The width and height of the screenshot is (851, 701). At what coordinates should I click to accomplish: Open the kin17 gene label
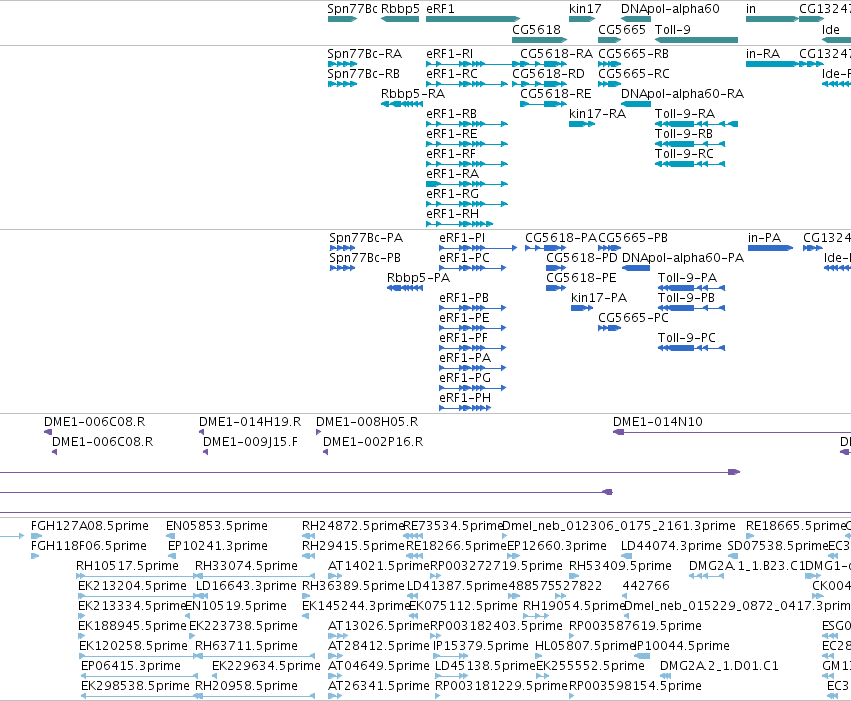tap(585, 9)
